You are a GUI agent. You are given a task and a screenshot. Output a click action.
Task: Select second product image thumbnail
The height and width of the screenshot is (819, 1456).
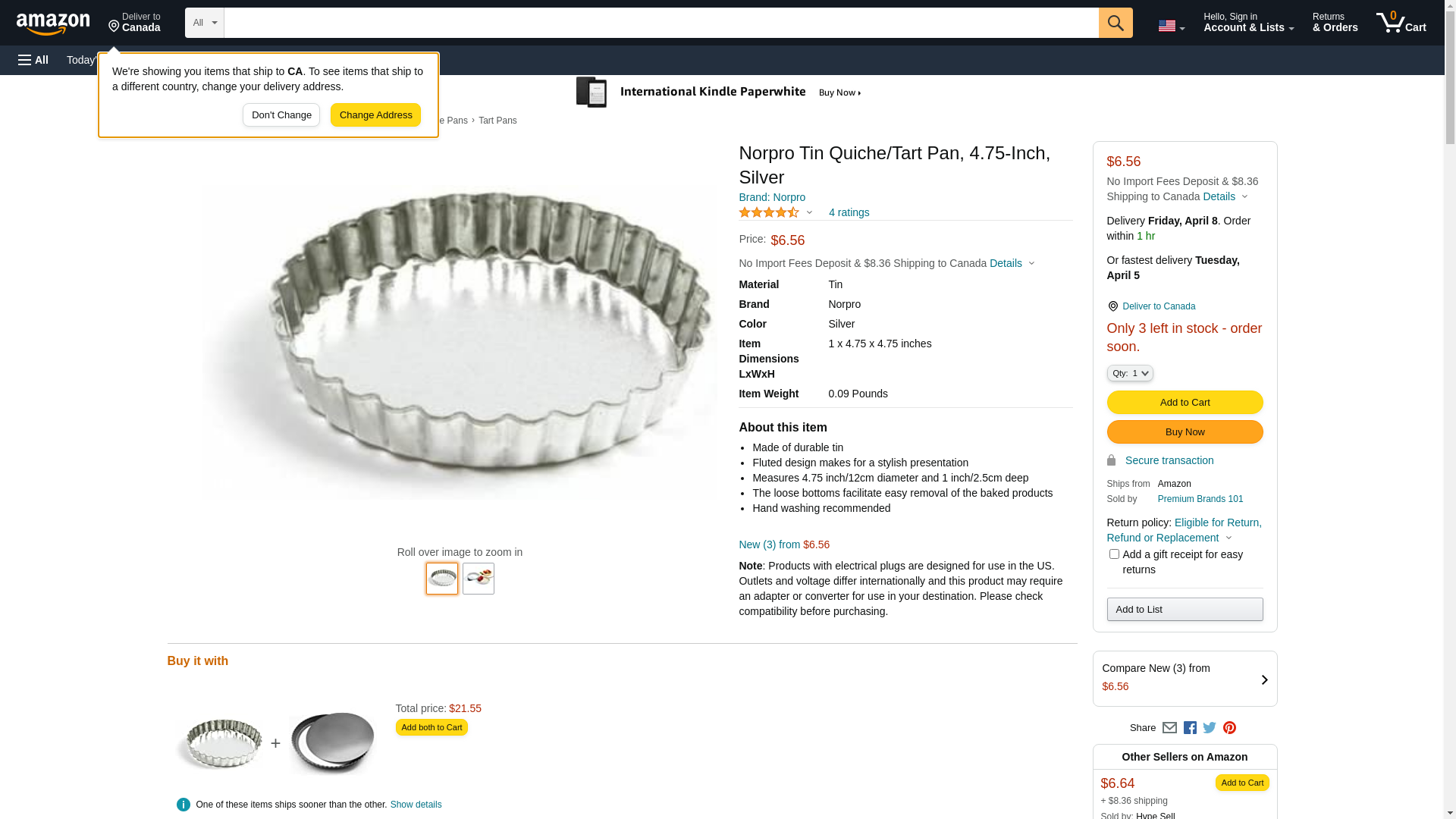[x=479, y=579]
